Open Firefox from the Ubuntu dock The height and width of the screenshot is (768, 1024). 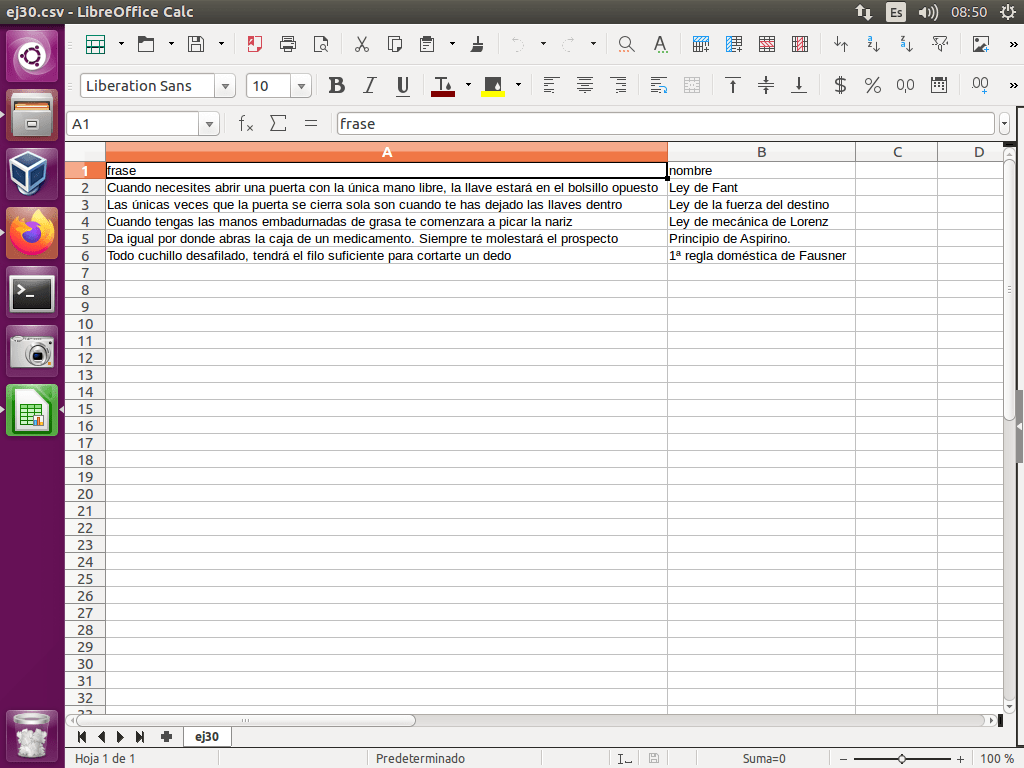click(x=33, y=234)
